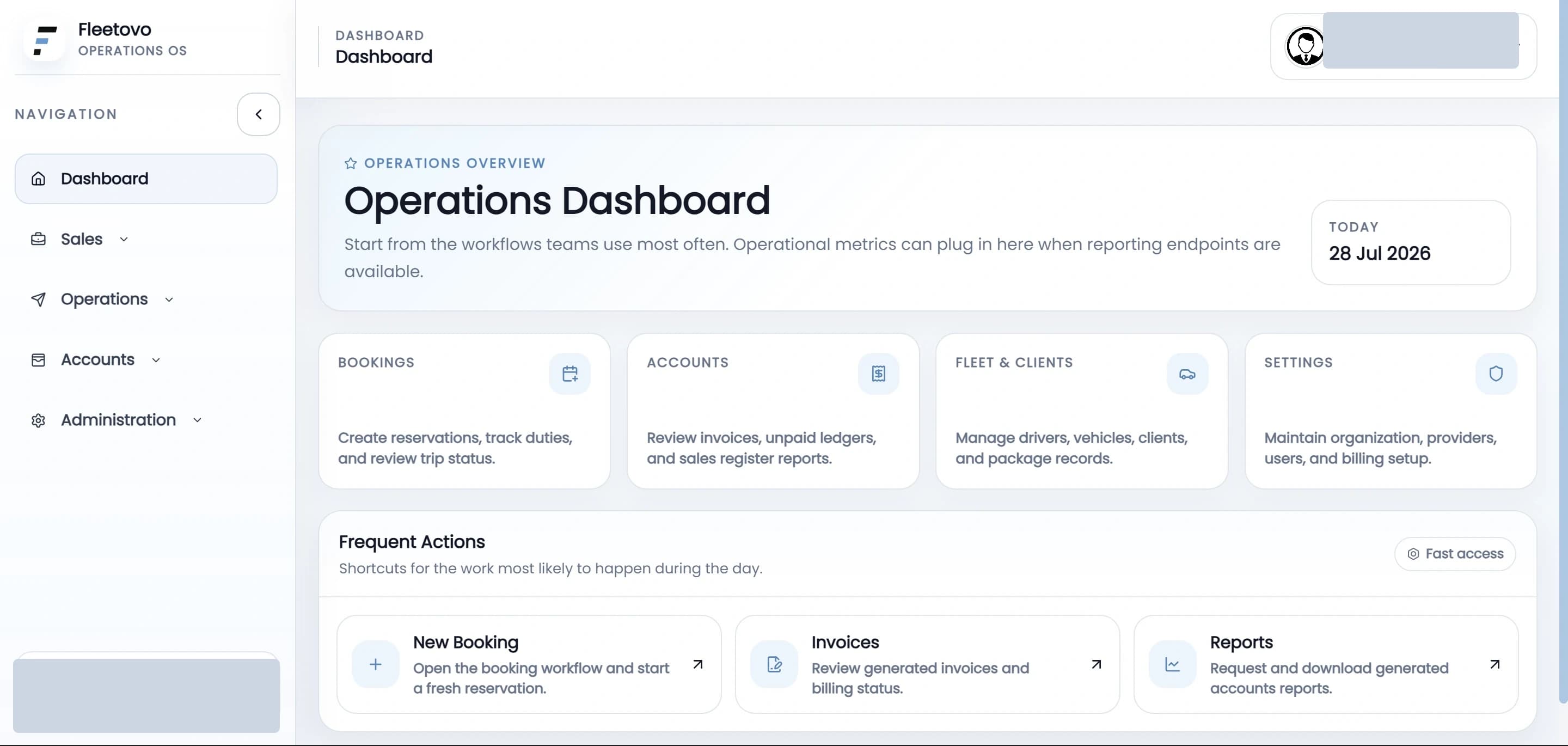Viewport: 1568px width, 746px height.
Task: Click the target icon in Fast access
Action: point(1413,554)
